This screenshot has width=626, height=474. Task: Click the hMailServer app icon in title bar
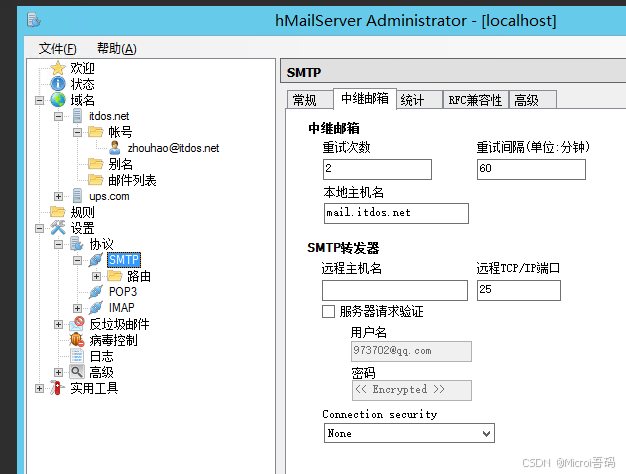point(34,20)
